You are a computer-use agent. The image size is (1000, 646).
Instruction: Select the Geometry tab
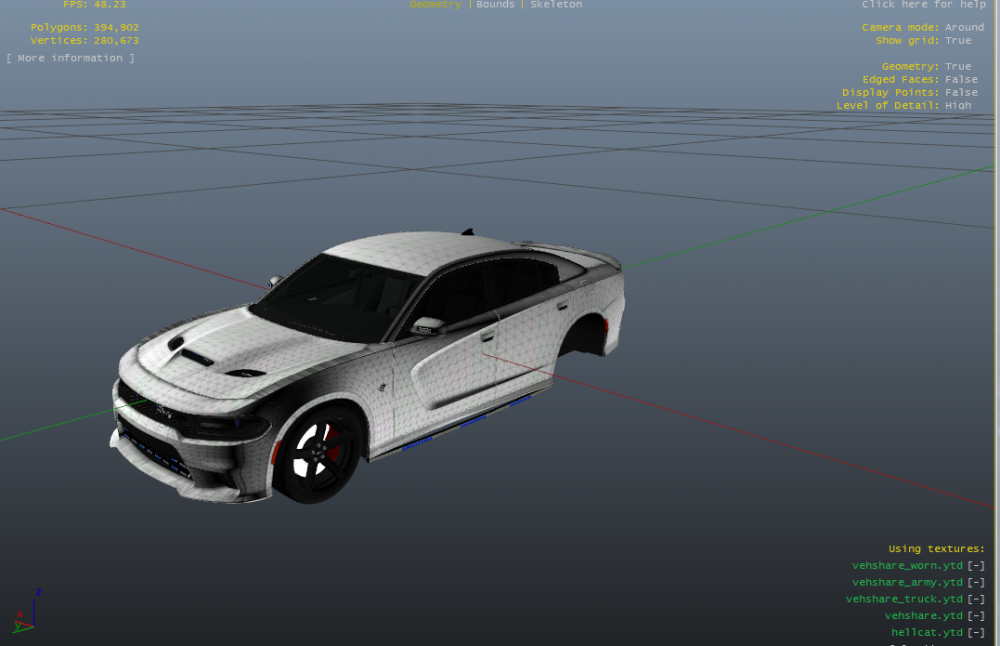(x=435, y=4)
